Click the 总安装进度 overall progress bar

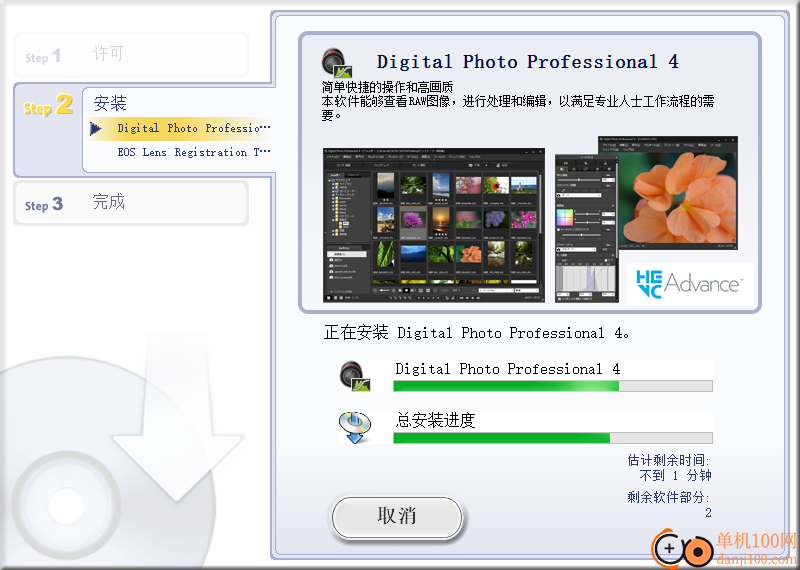click(x=553, y=438)
